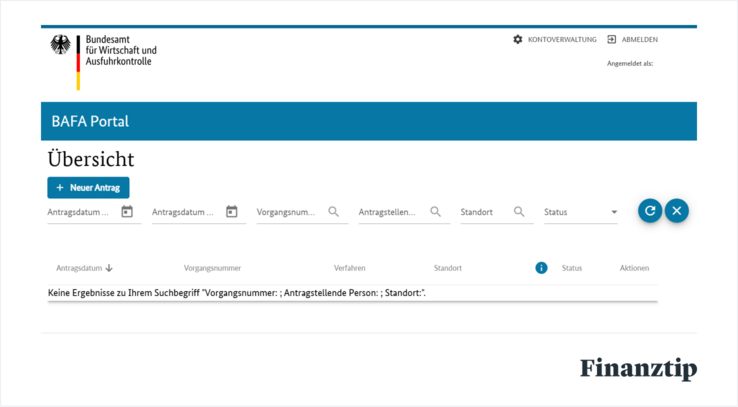Click Bundesamt für Wirtschaft und Ausfuhrkontrolle text
Image resolution: width=738 pixels, height=407 pixels.
coord(121,50)
